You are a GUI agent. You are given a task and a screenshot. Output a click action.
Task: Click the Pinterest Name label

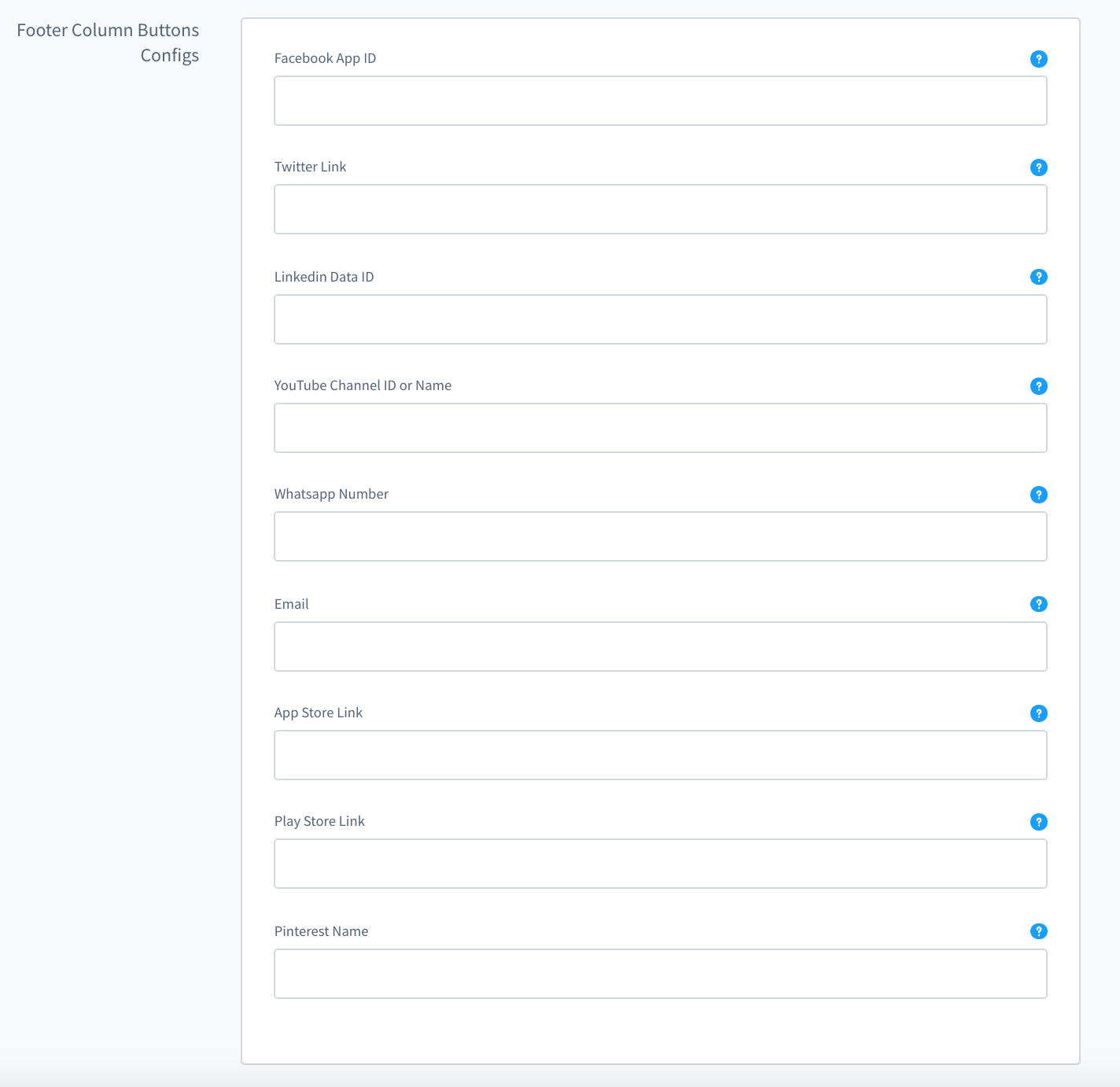(321, 931)
